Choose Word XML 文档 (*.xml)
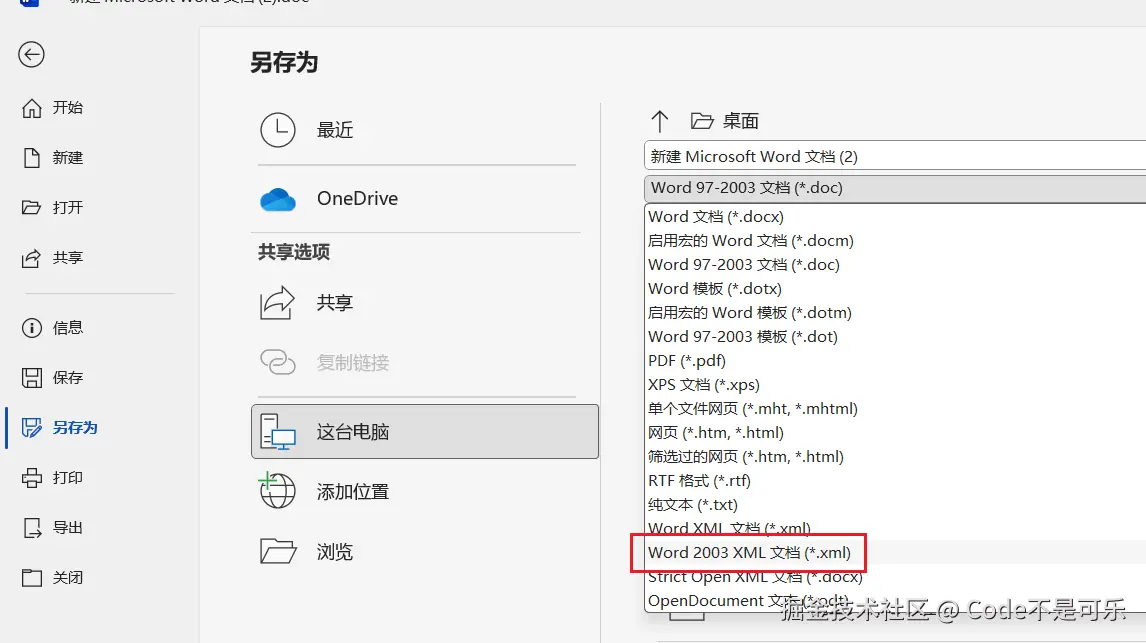1146x643 pixels. coord(729,528)
